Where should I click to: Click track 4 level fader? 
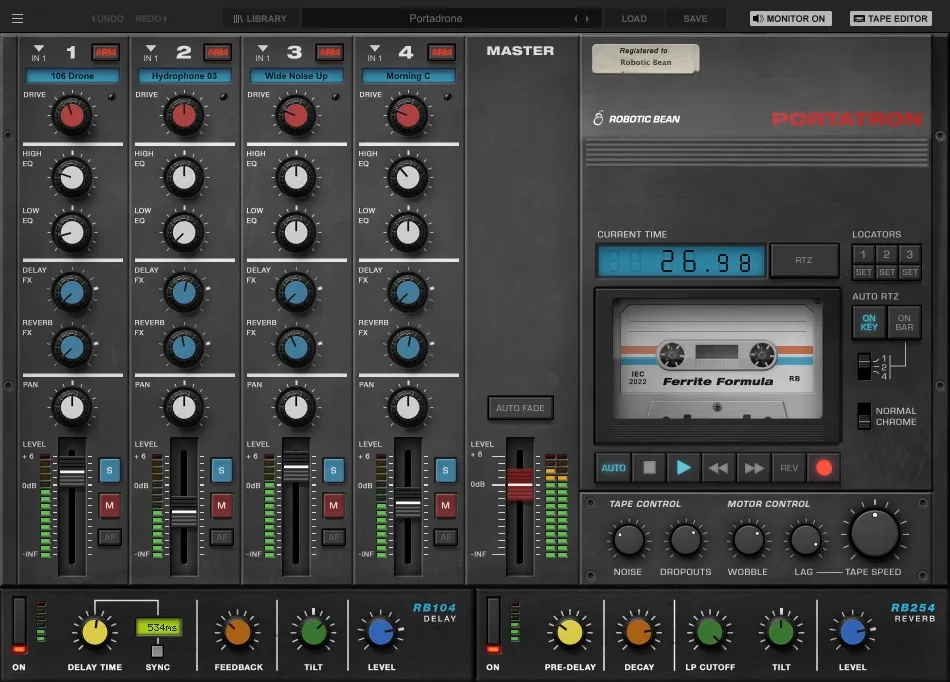[408, 503]
